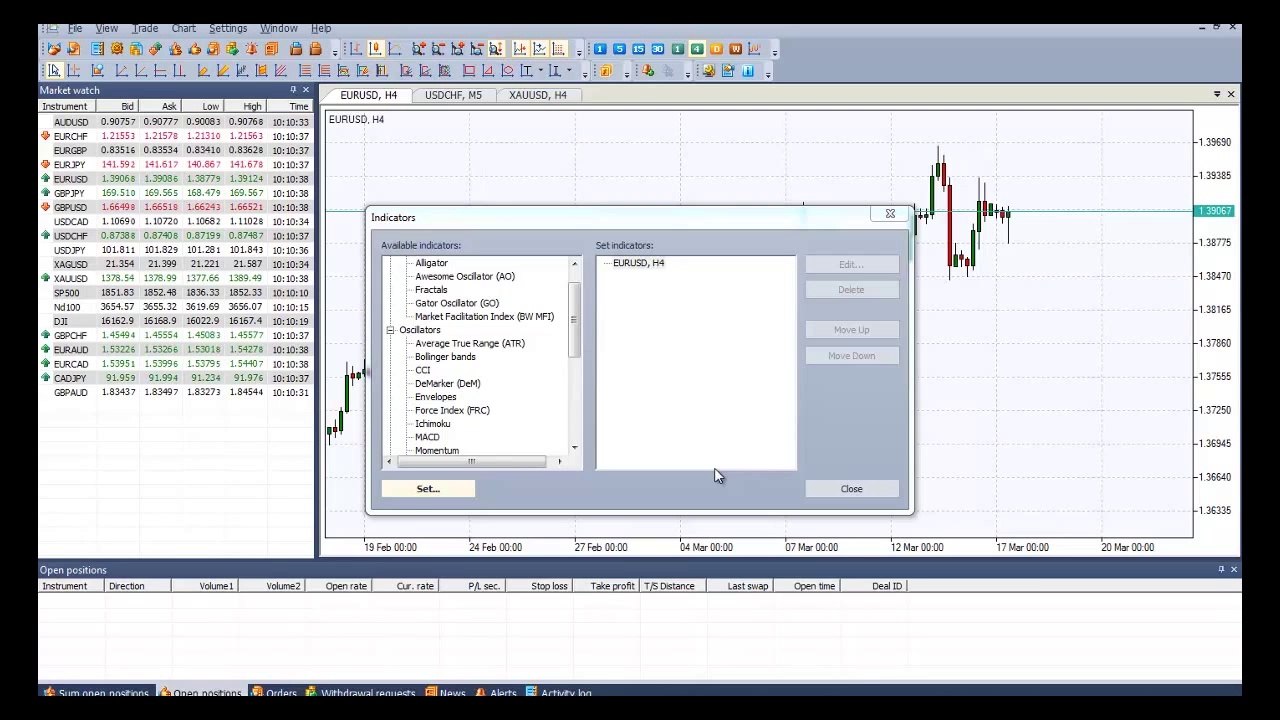Select the 15-minute timeframe button
The width and height of the screenshot is (1280, 720).
click(638, 49)
